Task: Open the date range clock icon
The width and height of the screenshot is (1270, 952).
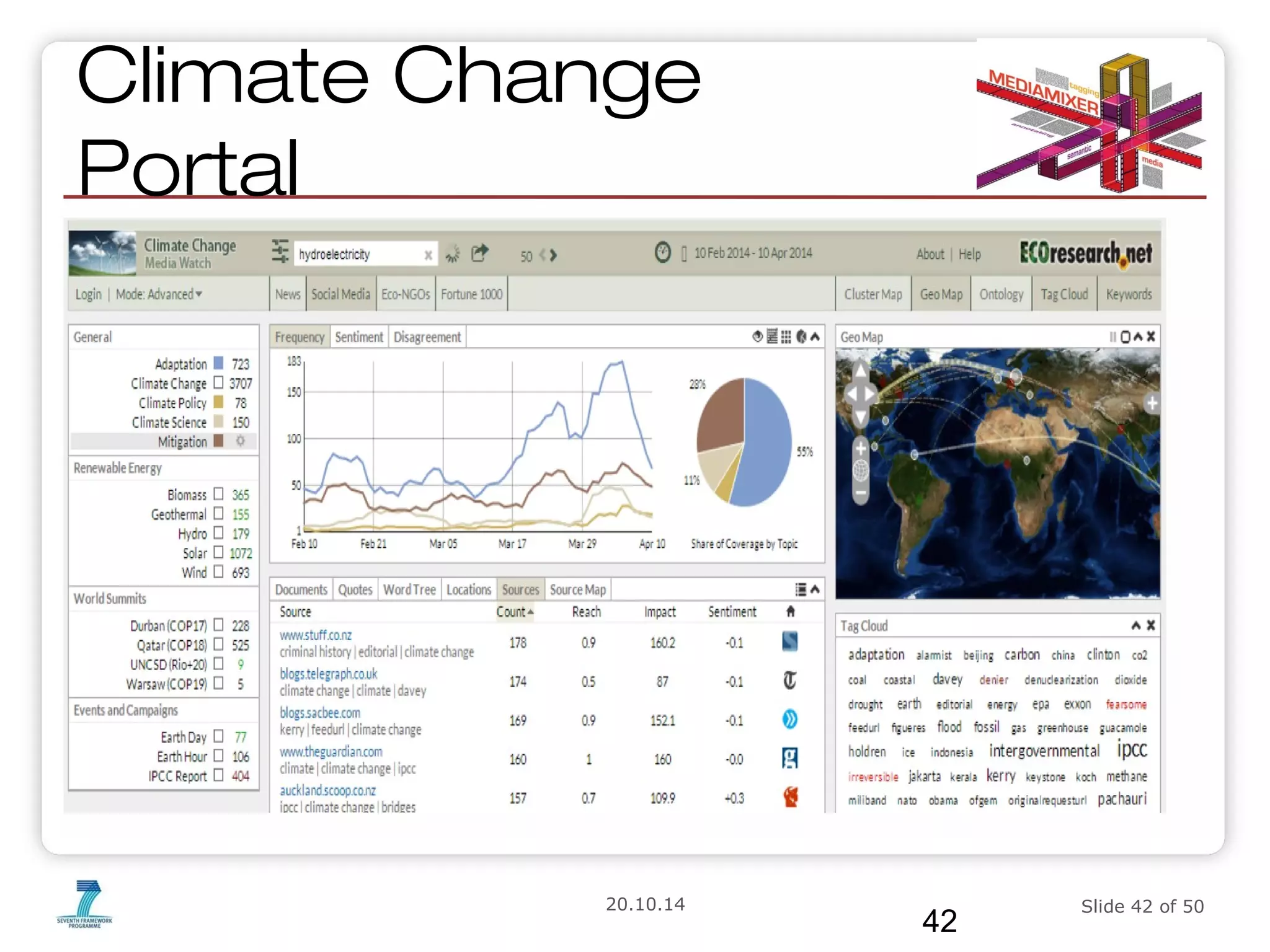Action: click(x=663, y=252)
